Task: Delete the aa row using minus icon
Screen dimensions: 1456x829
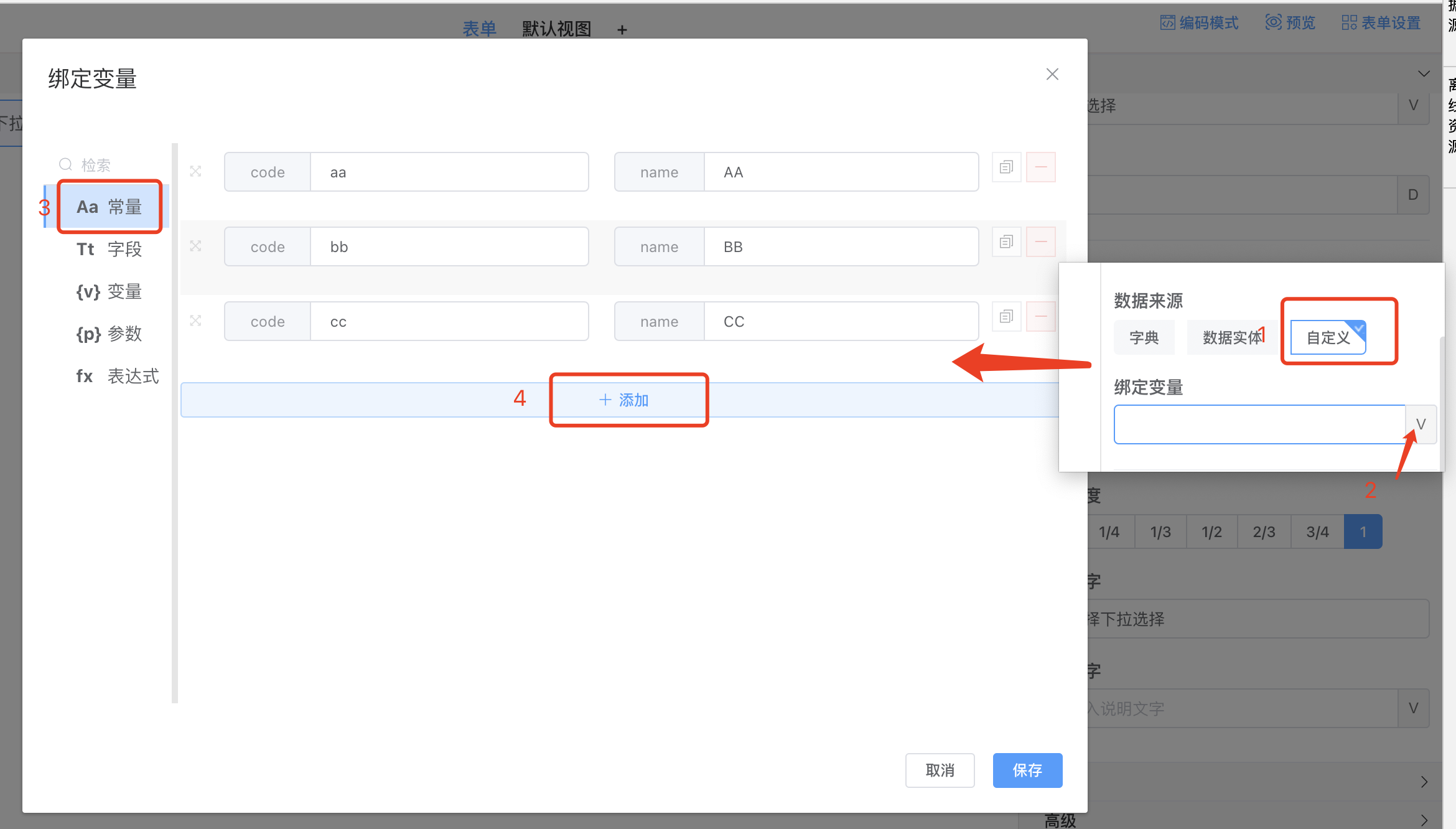Action: point(1040,167)
